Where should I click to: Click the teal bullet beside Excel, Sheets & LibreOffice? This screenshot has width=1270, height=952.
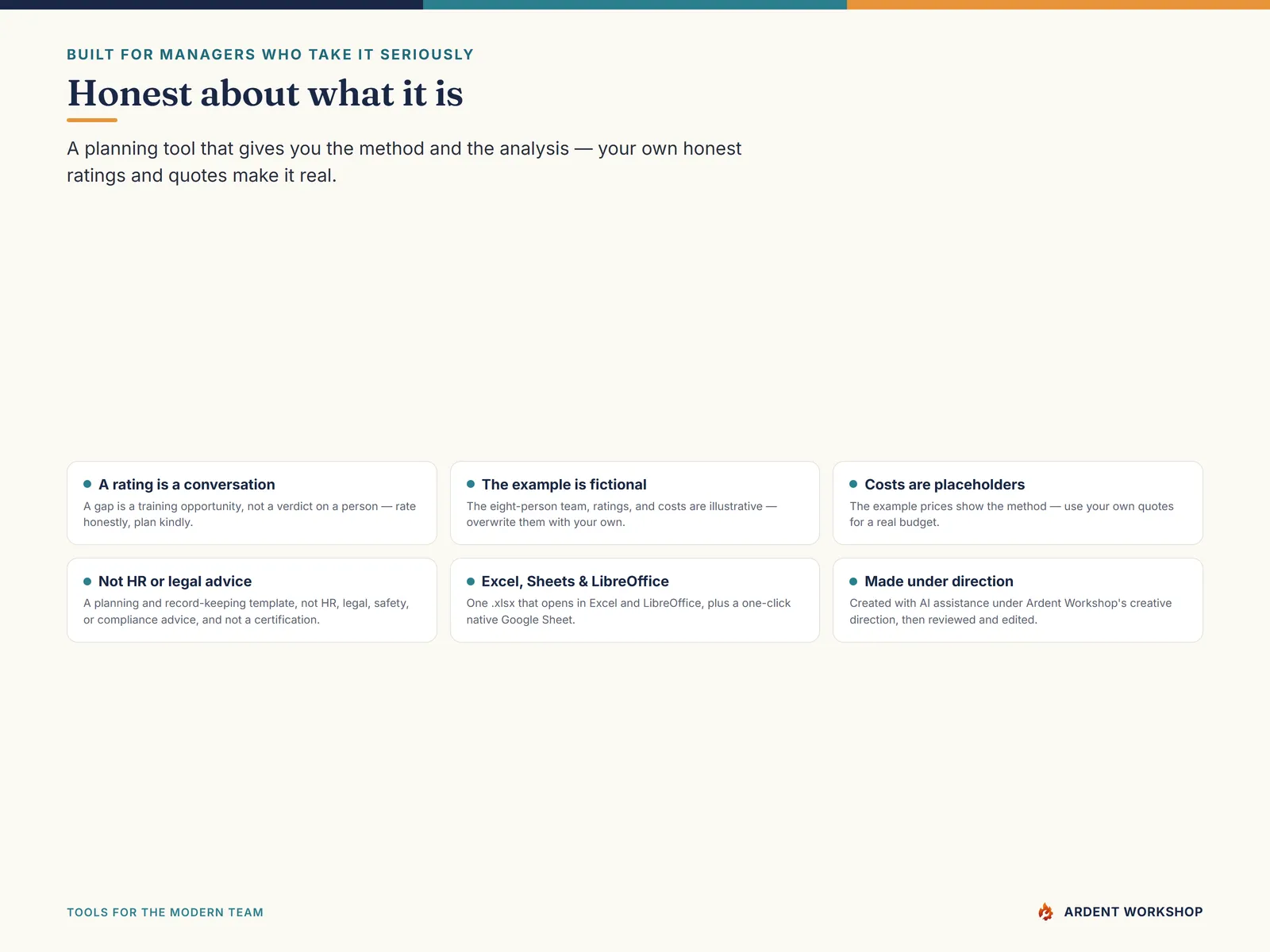(471, 582)
